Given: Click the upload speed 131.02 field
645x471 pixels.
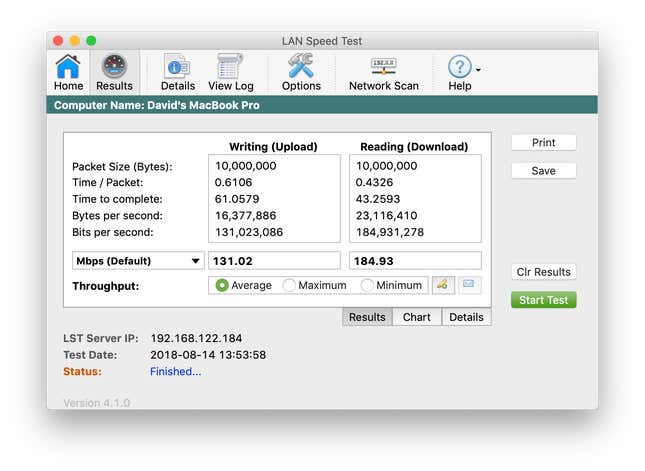Looking at the screenshot, I should click(x=274, y=261).
